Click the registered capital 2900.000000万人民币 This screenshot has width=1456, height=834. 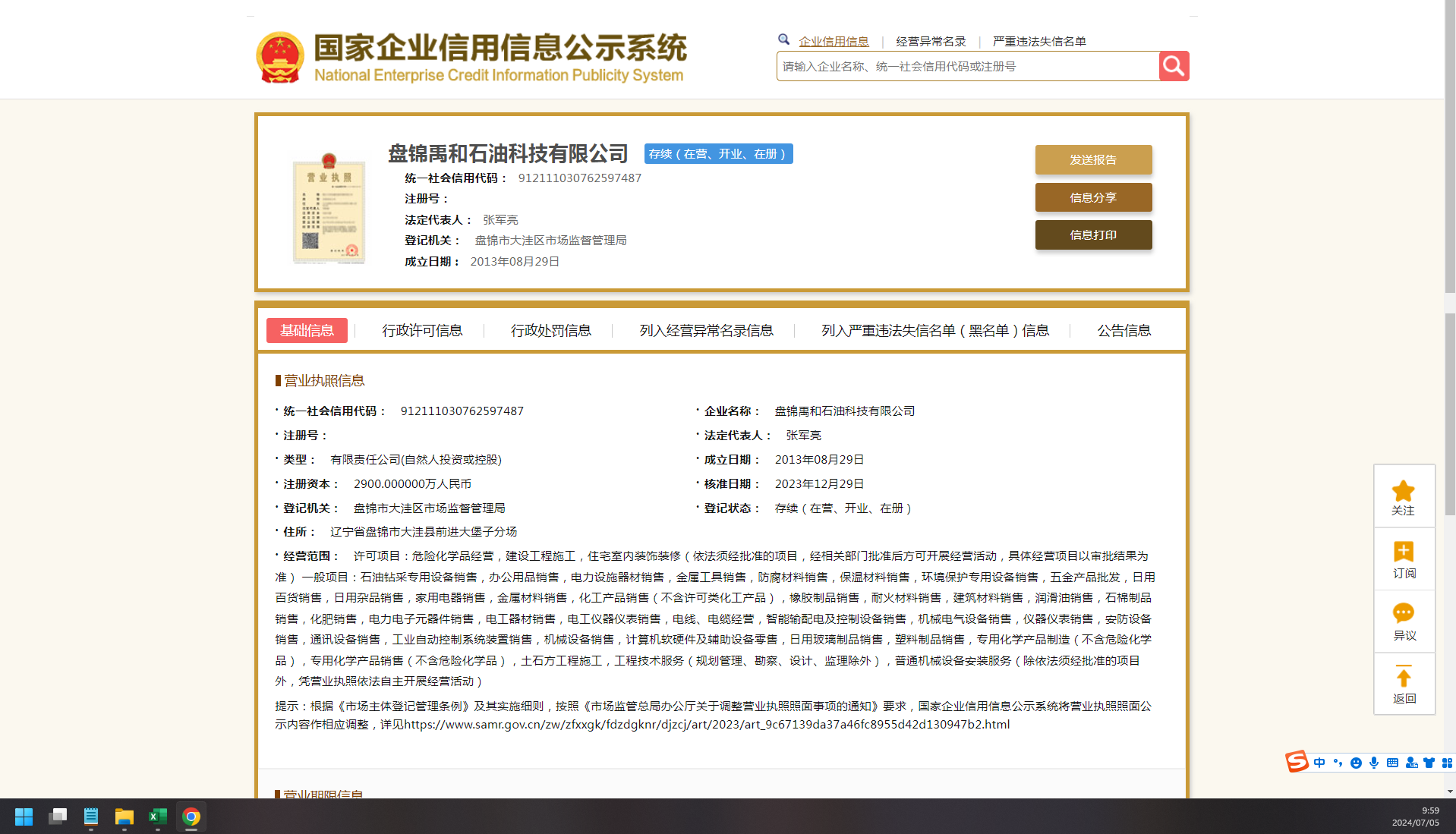(412, 483)
